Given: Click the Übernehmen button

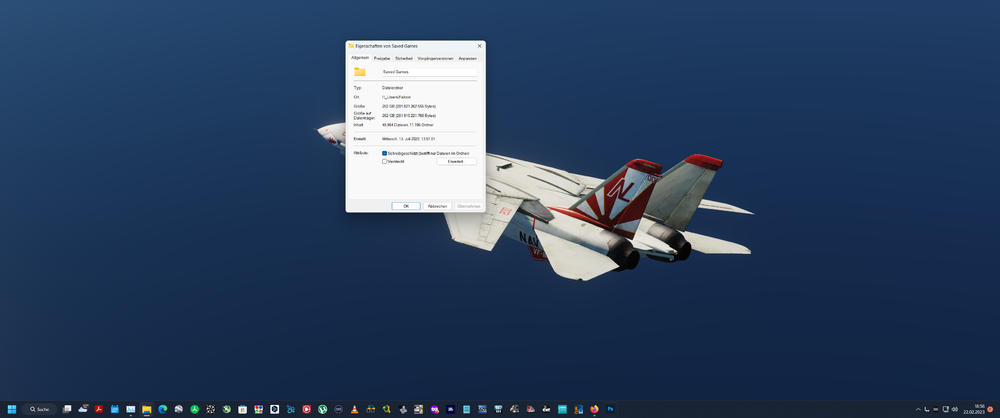Looking at the screenshot, I should tap(469, 206).
